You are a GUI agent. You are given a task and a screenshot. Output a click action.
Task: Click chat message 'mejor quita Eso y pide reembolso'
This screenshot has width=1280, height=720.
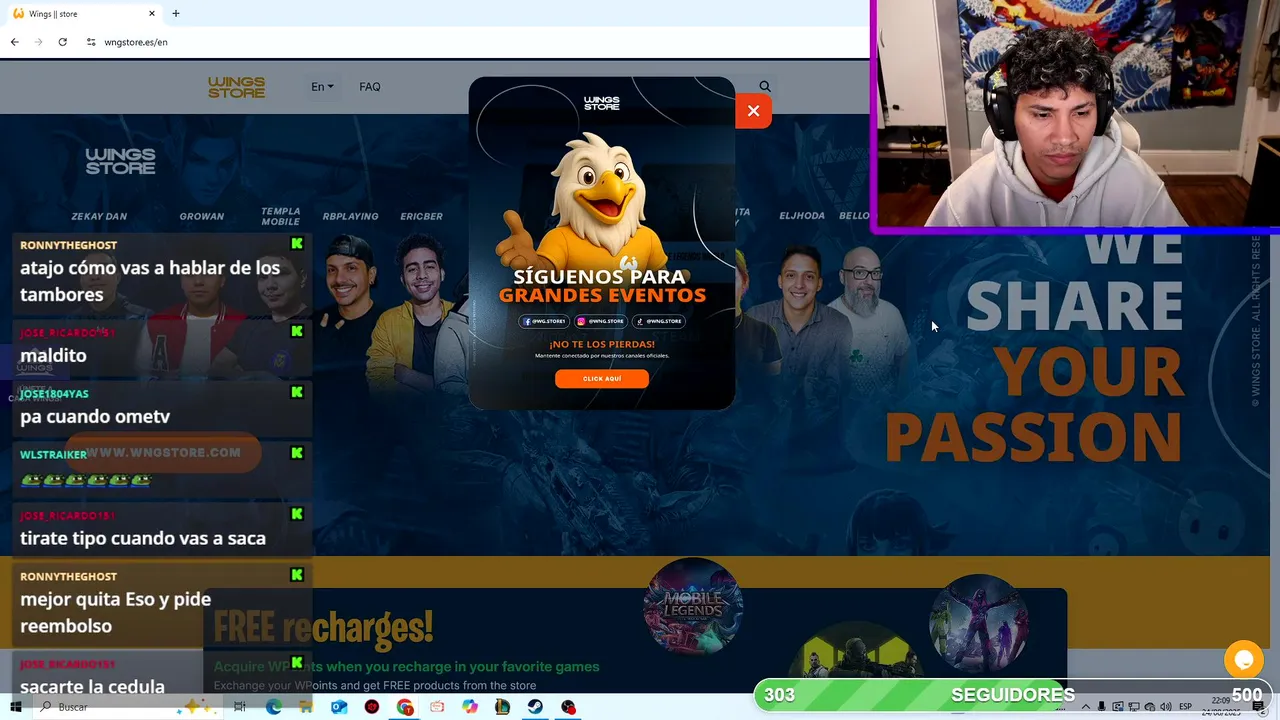click(115, 612)
